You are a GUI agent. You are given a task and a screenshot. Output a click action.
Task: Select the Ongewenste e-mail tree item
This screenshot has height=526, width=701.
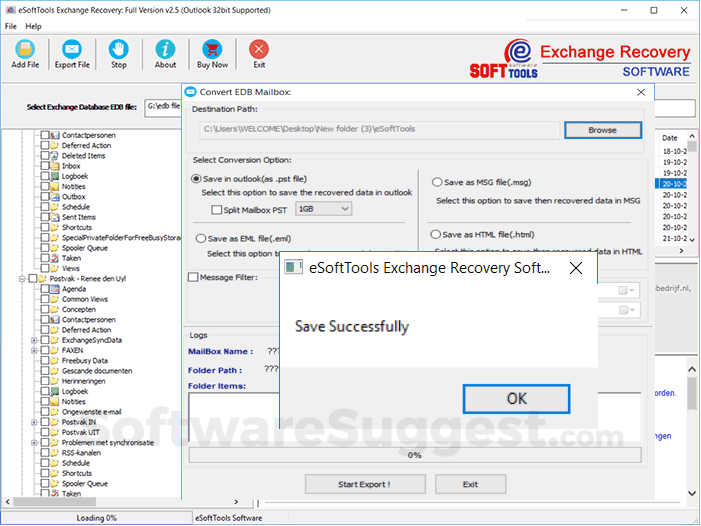point(91,412)
